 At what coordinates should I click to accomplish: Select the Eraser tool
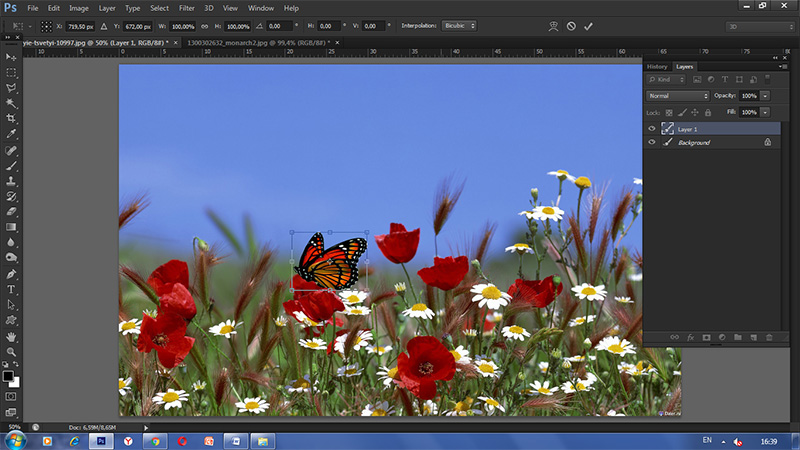coord(11,212)
